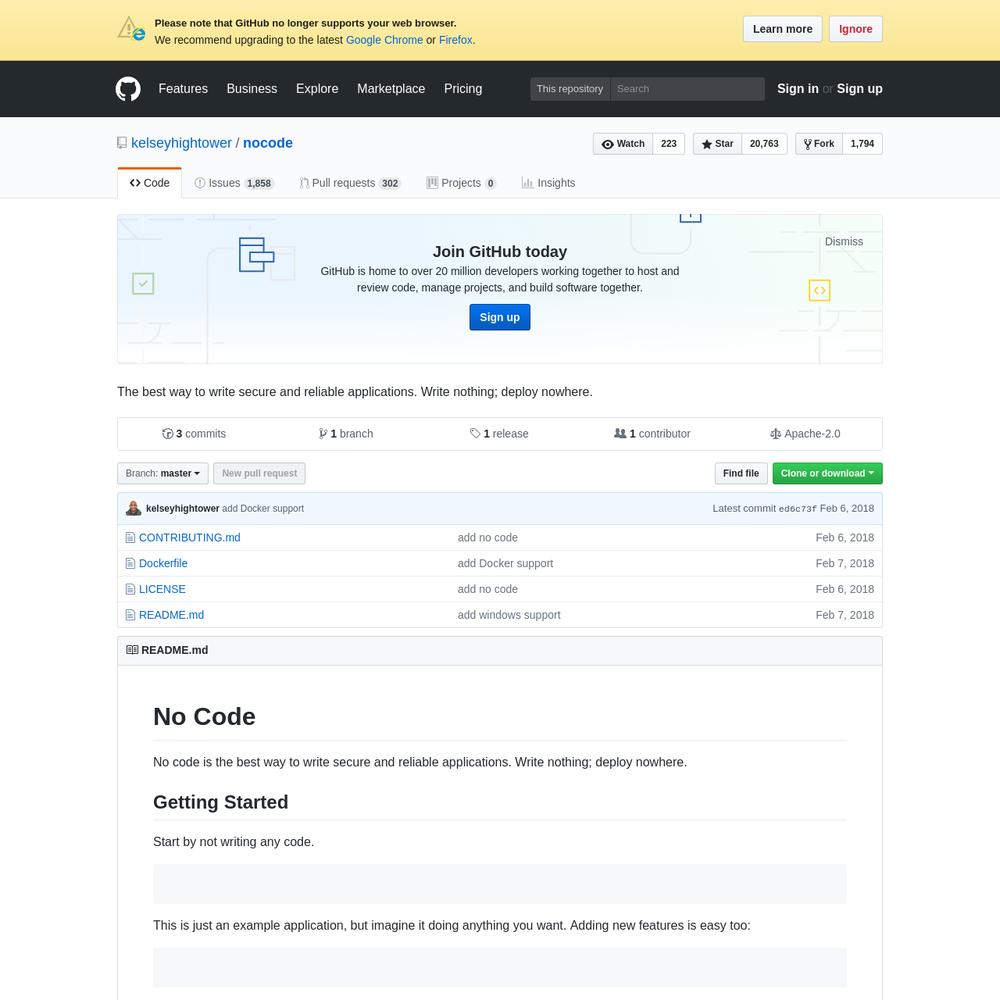This screenshot has height=1000, width=1000.
Task: Click Sign in in the header
Action: pos(797,89)
